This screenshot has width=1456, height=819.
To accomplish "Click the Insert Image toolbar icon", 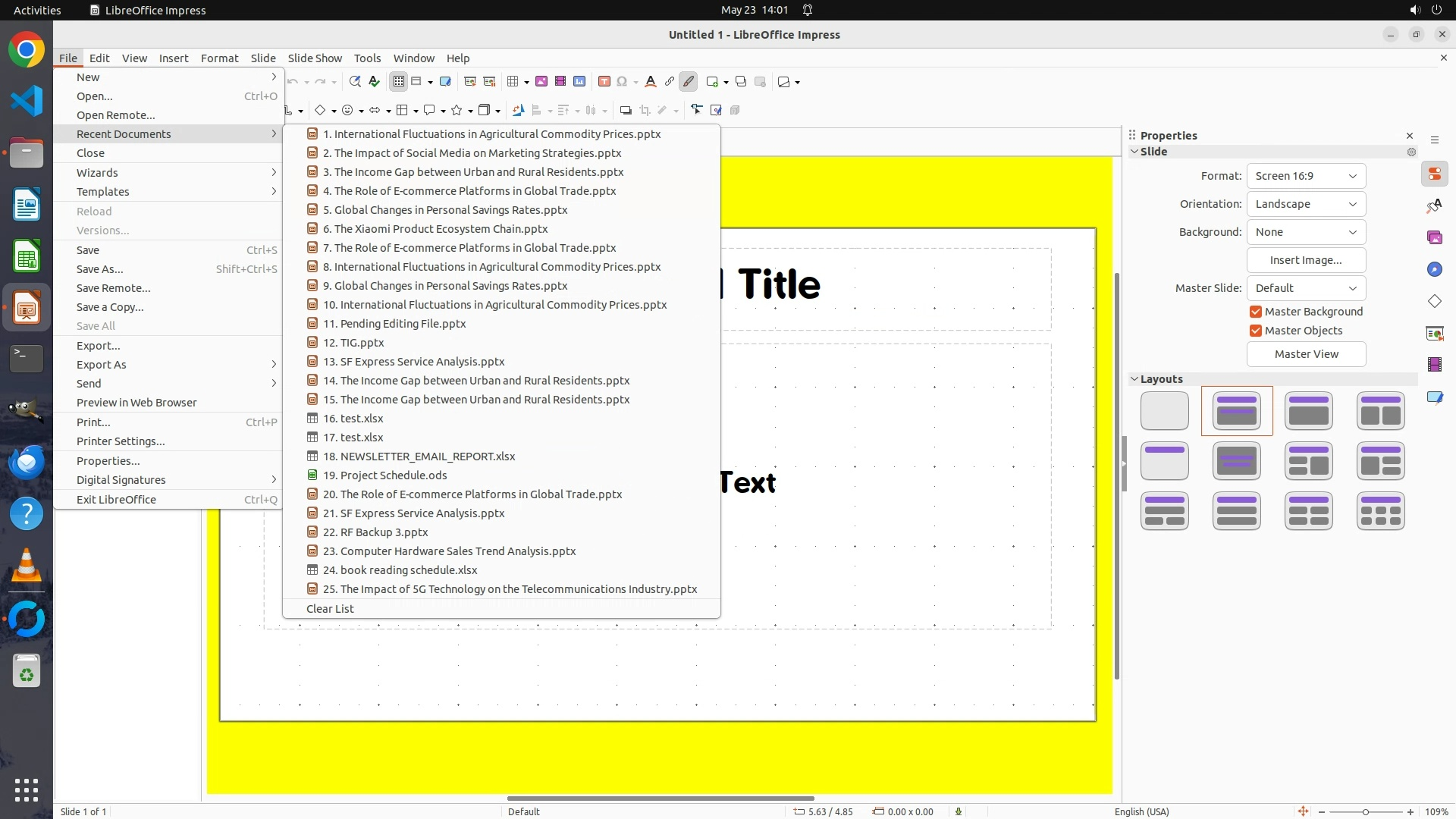I will point(541,82).
